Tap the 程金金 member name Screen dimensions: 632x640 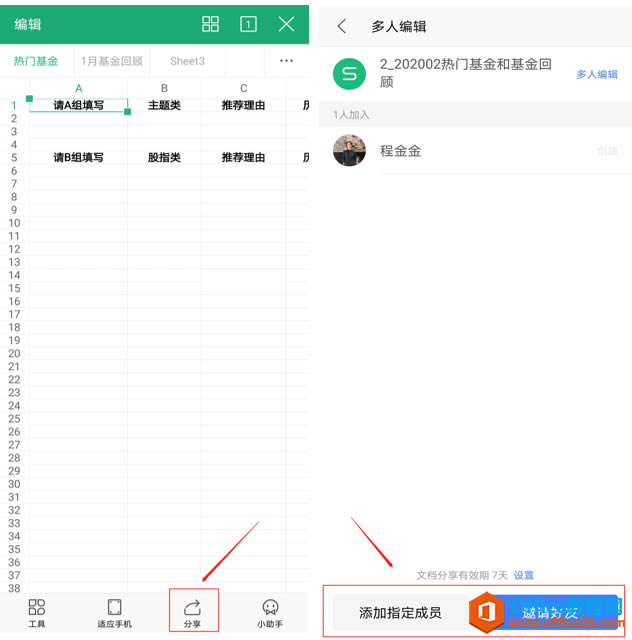coord(401,151)
